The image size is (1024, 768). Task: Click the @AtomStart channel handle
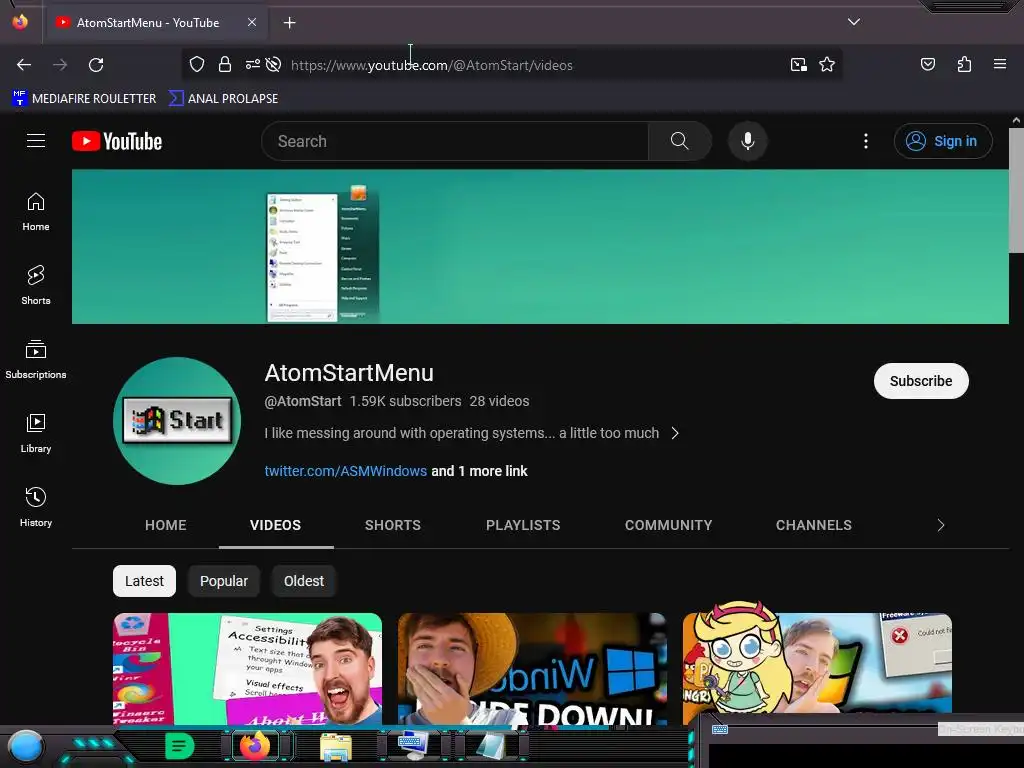click(302, 401)
